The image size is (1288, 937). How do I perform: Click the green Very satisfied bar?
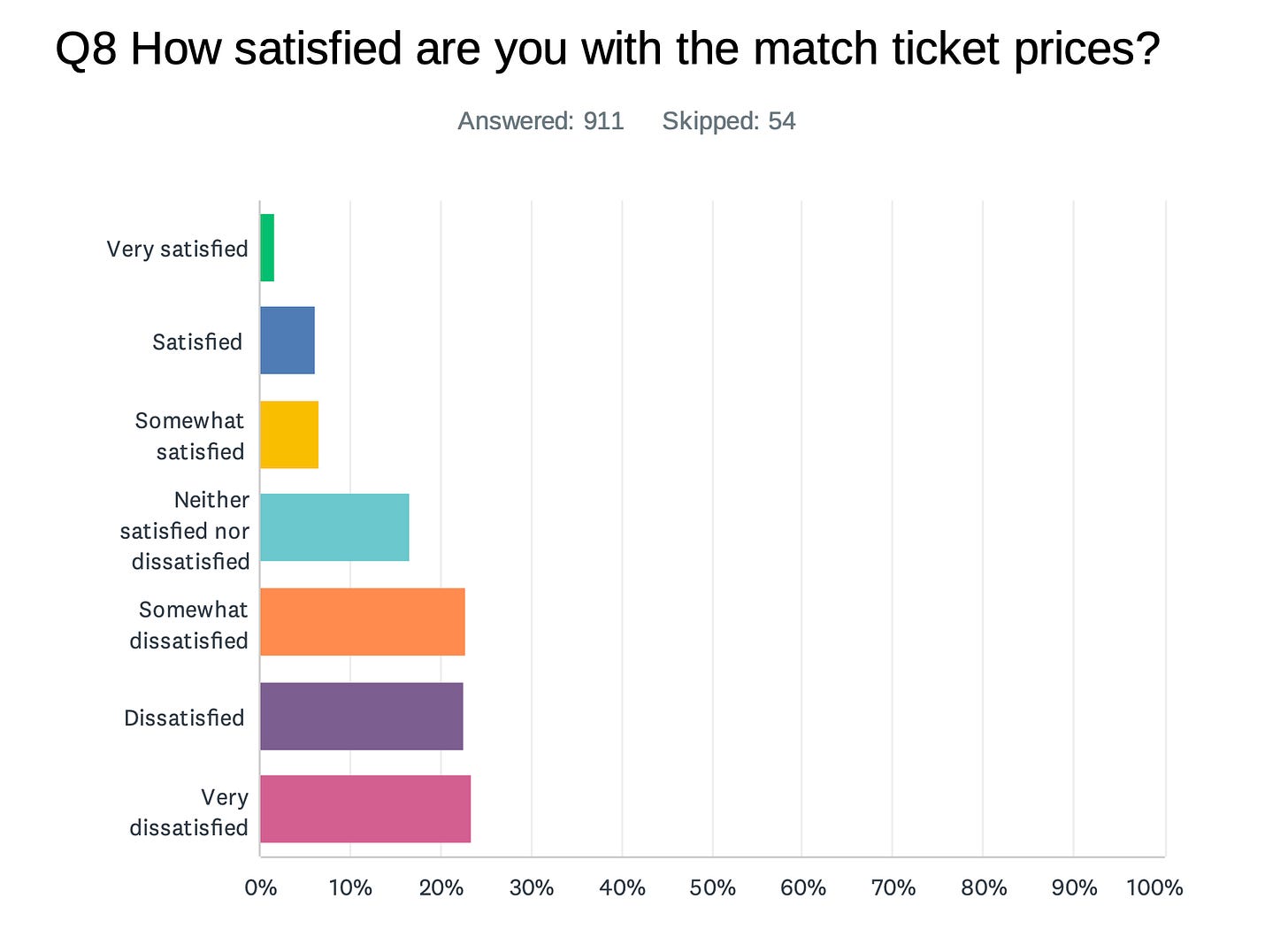coord(267,248)
